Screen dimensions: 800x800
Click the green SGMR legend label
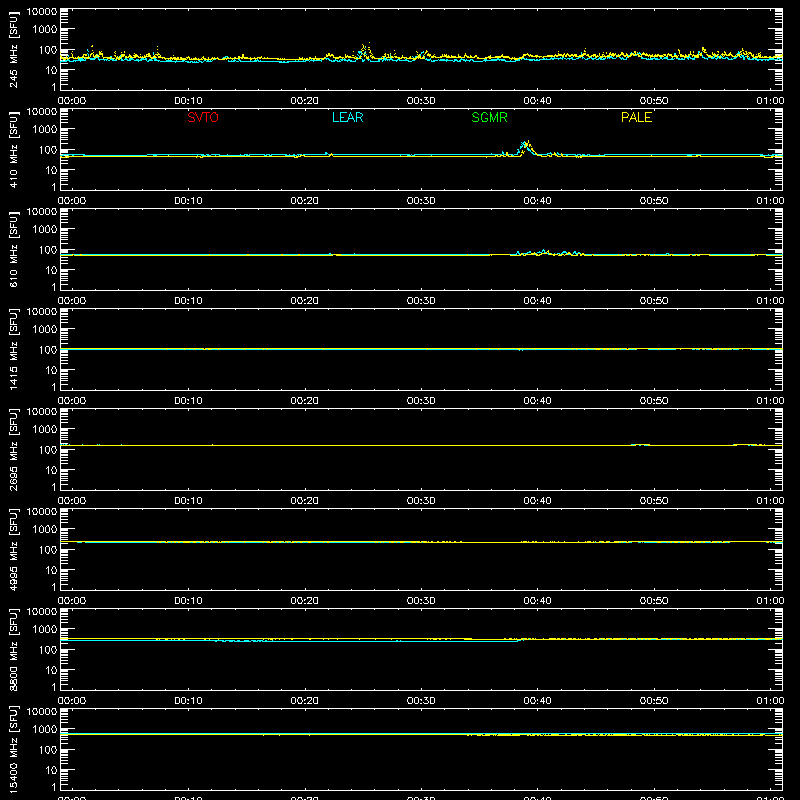[x=489, y=117]
